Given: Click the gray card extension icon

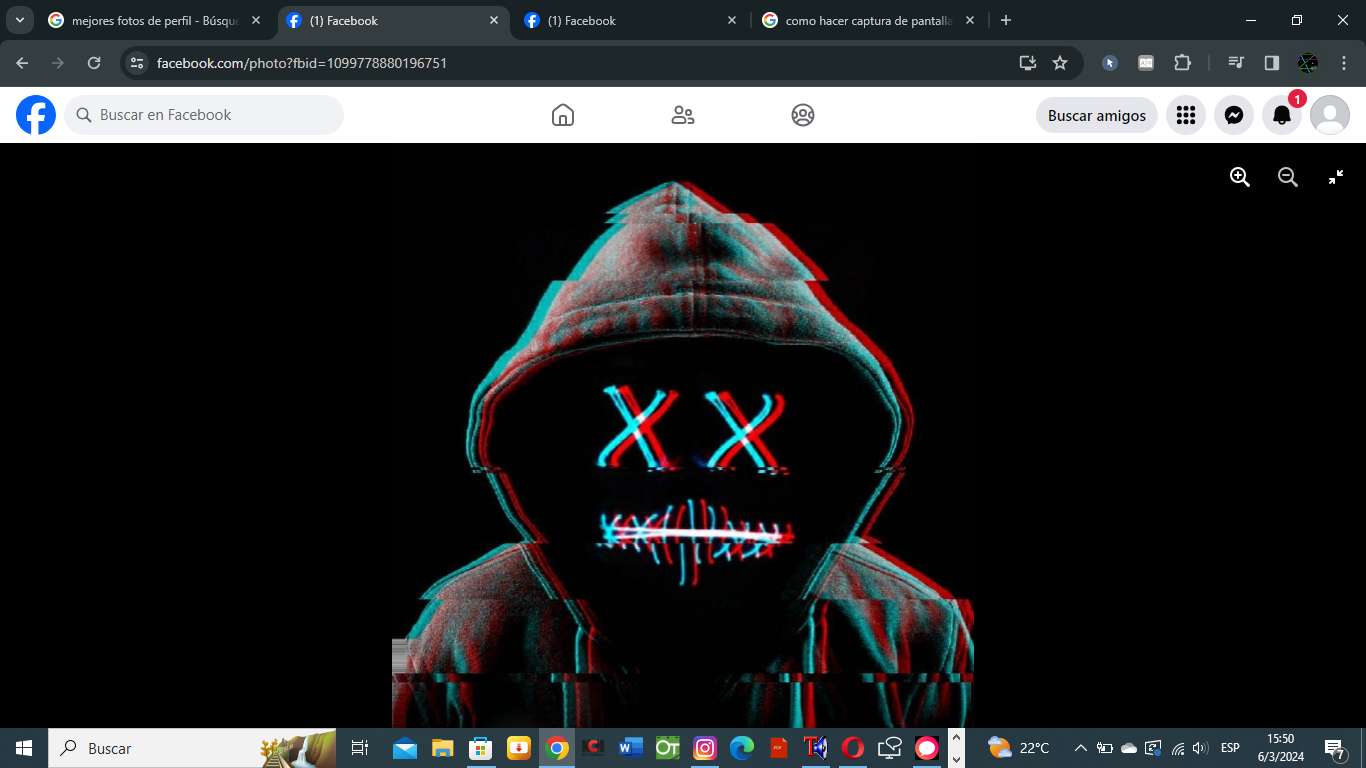Looking at the screenshot, I should tap(1146, 63).
